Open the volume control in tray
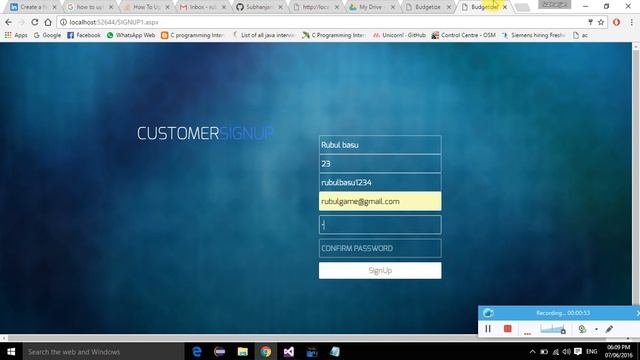 click(x=566, y=351)
